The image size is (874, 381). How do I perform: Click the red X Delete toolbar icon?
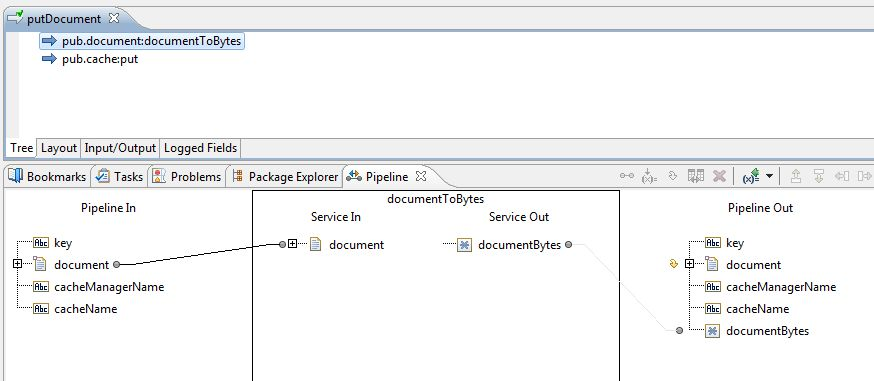tap(720, 177)
